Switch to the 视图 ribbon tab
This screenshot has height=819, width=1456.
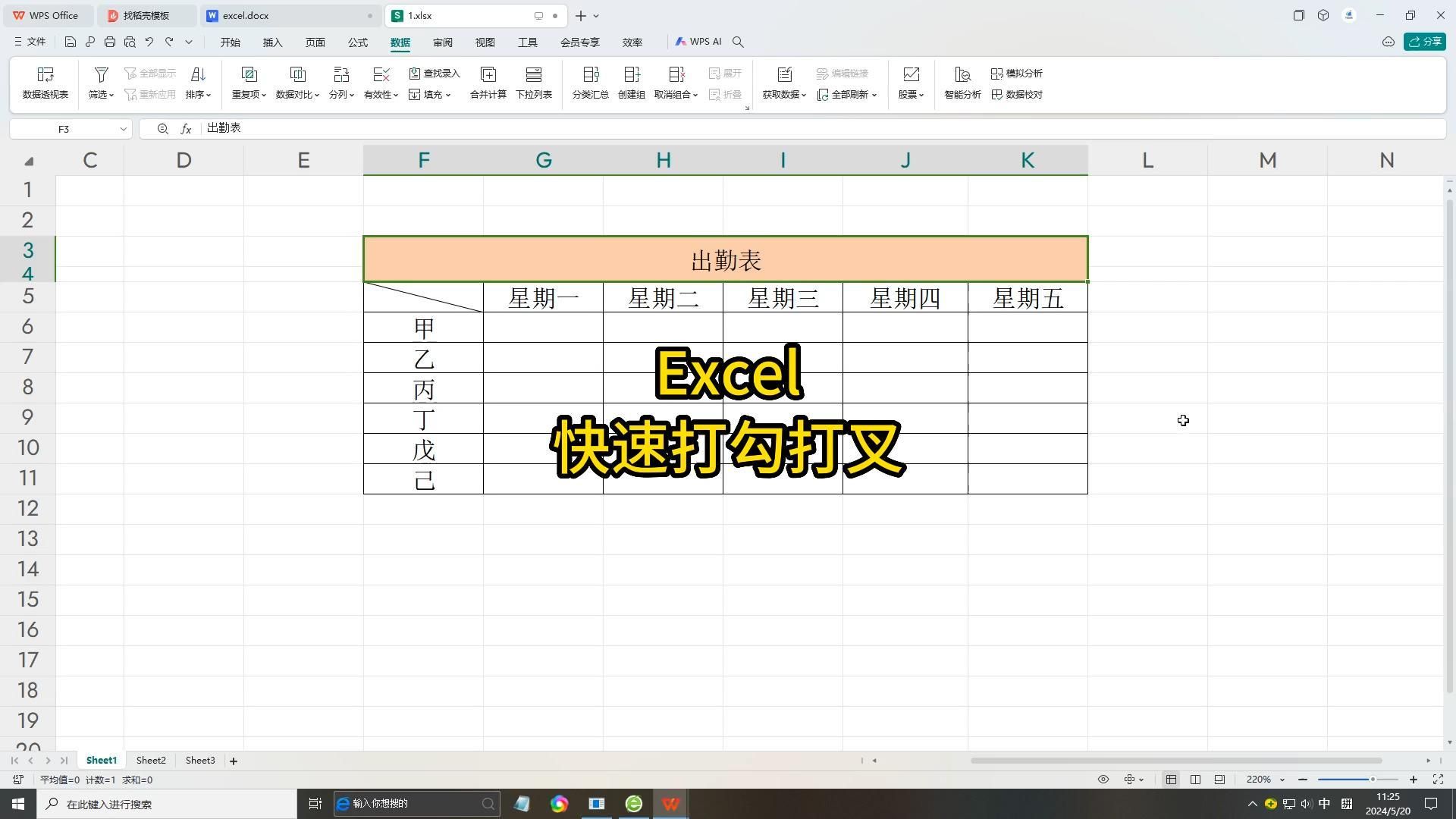tap(485, 42)
